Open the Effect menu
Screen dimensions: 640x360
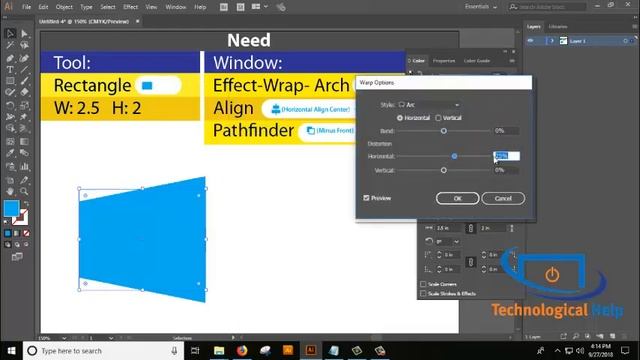tap(131, 7)
